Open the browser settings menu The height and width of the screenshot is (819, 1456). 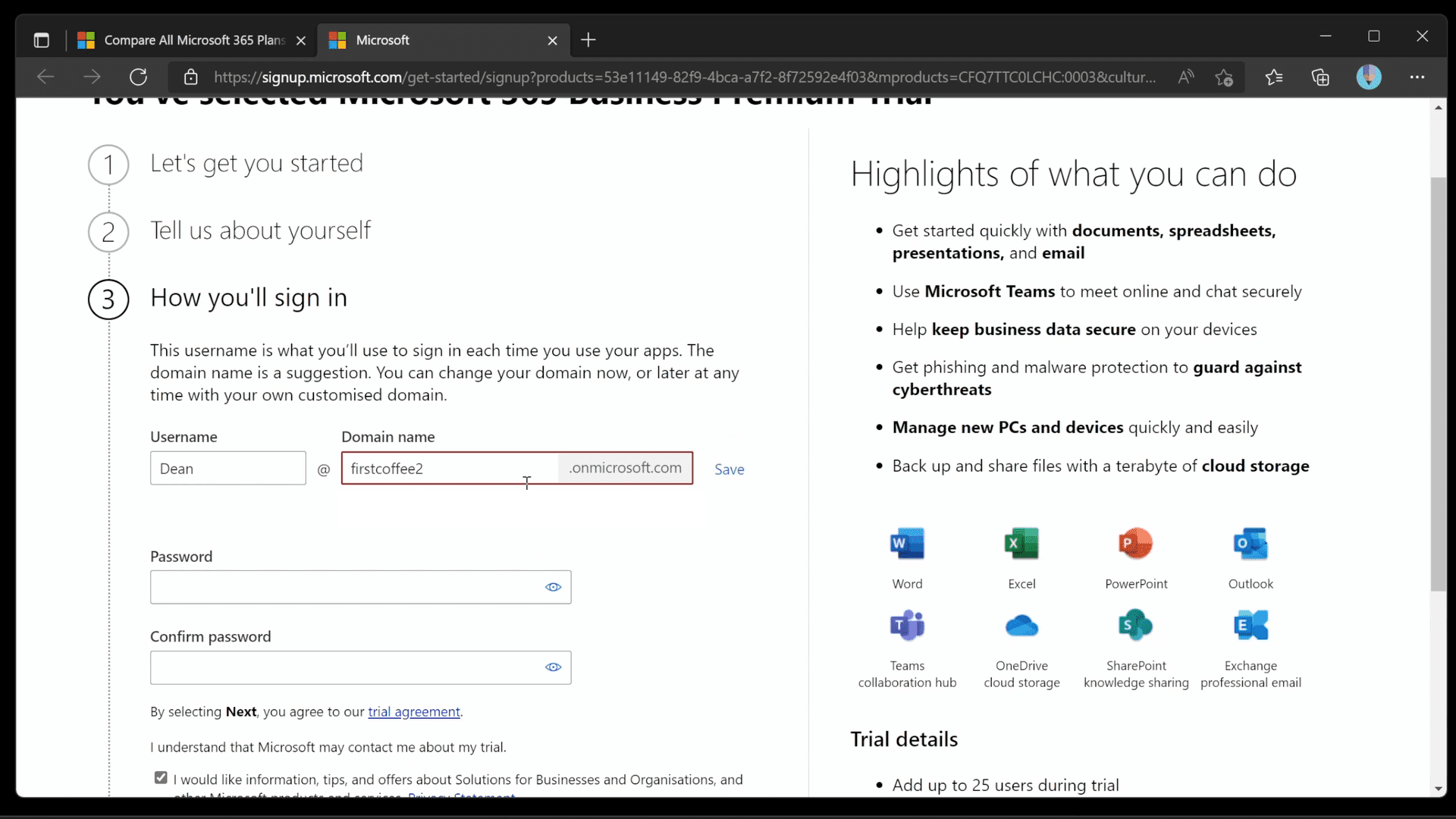(x=1417, y=77)
